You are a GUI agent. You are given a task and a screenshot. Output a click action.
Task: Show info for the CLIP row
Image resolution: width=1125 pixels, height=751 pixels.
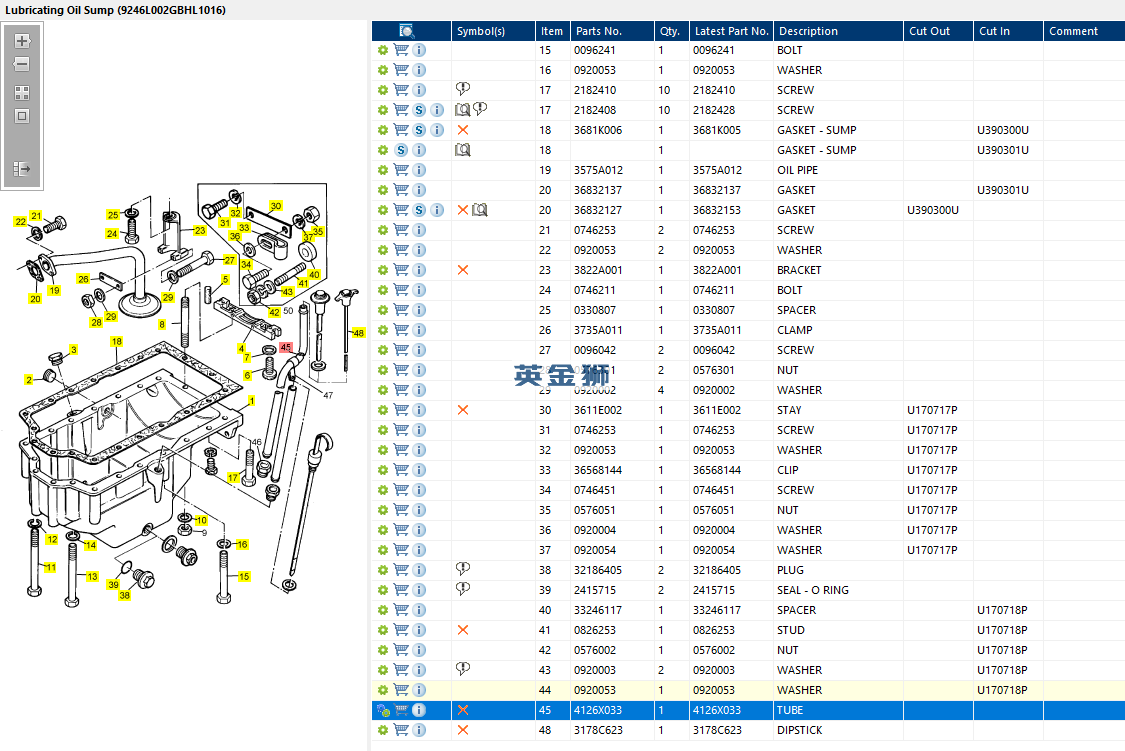[x=419, y=470]
